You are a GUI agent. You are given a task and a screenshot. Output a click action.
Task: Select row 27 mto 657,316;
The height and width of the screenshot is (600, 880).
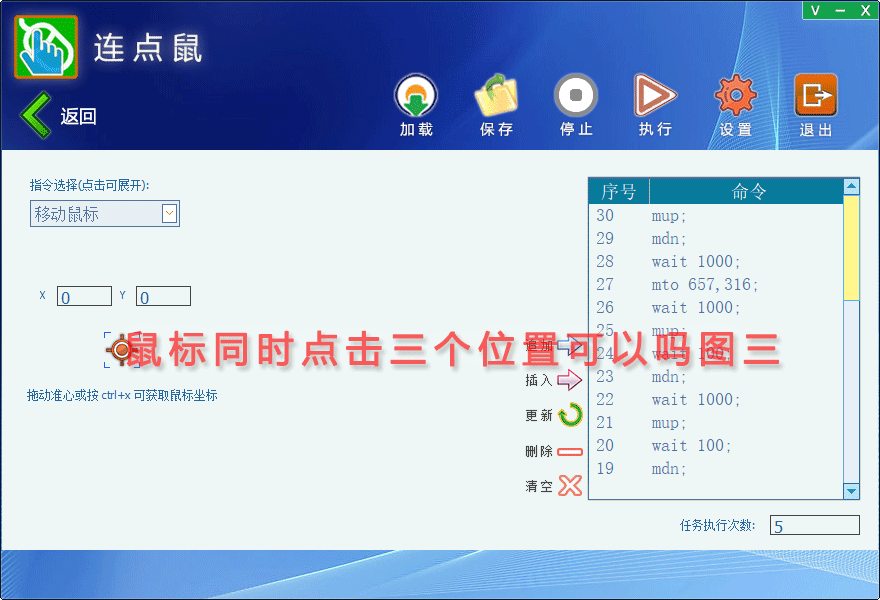[716, 285]
